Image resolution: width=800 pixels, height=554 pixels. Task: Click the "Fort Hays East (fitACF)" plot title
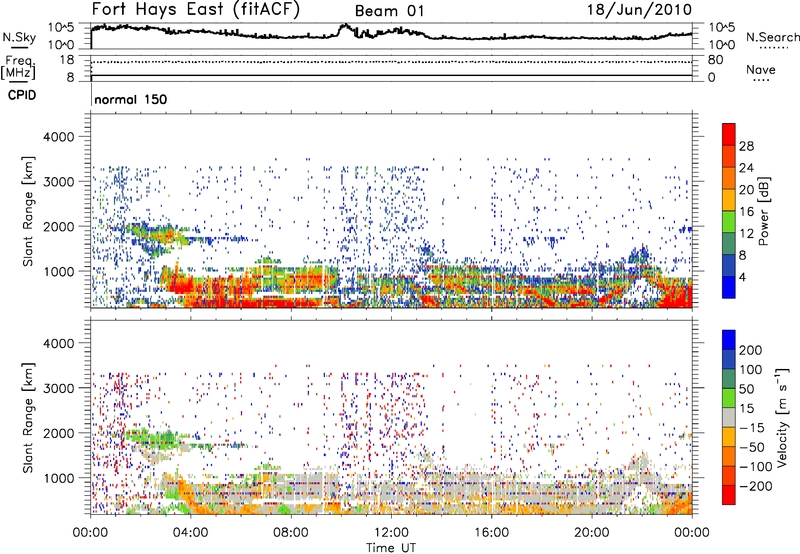pyautogui.click(x=195, y=9)
